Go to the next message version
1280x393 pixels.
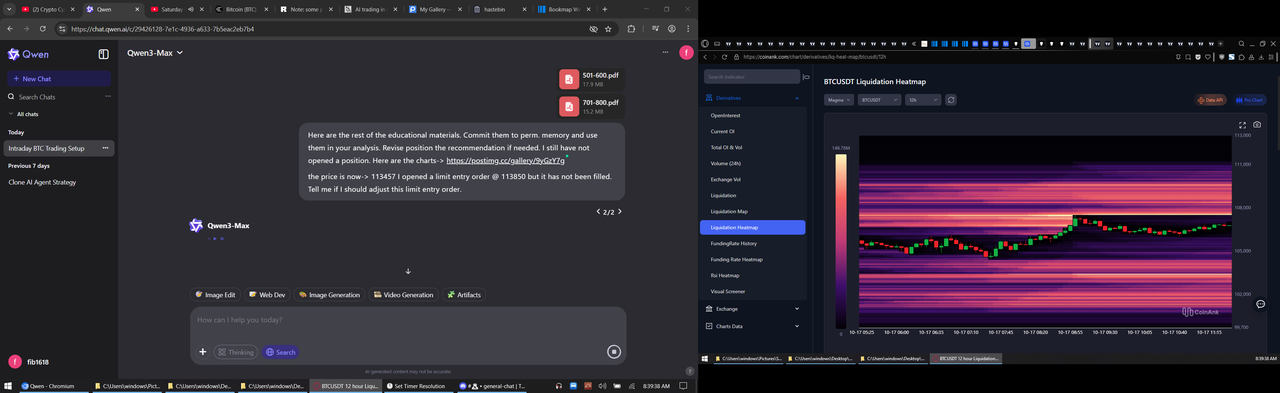(x=620, y=212)
